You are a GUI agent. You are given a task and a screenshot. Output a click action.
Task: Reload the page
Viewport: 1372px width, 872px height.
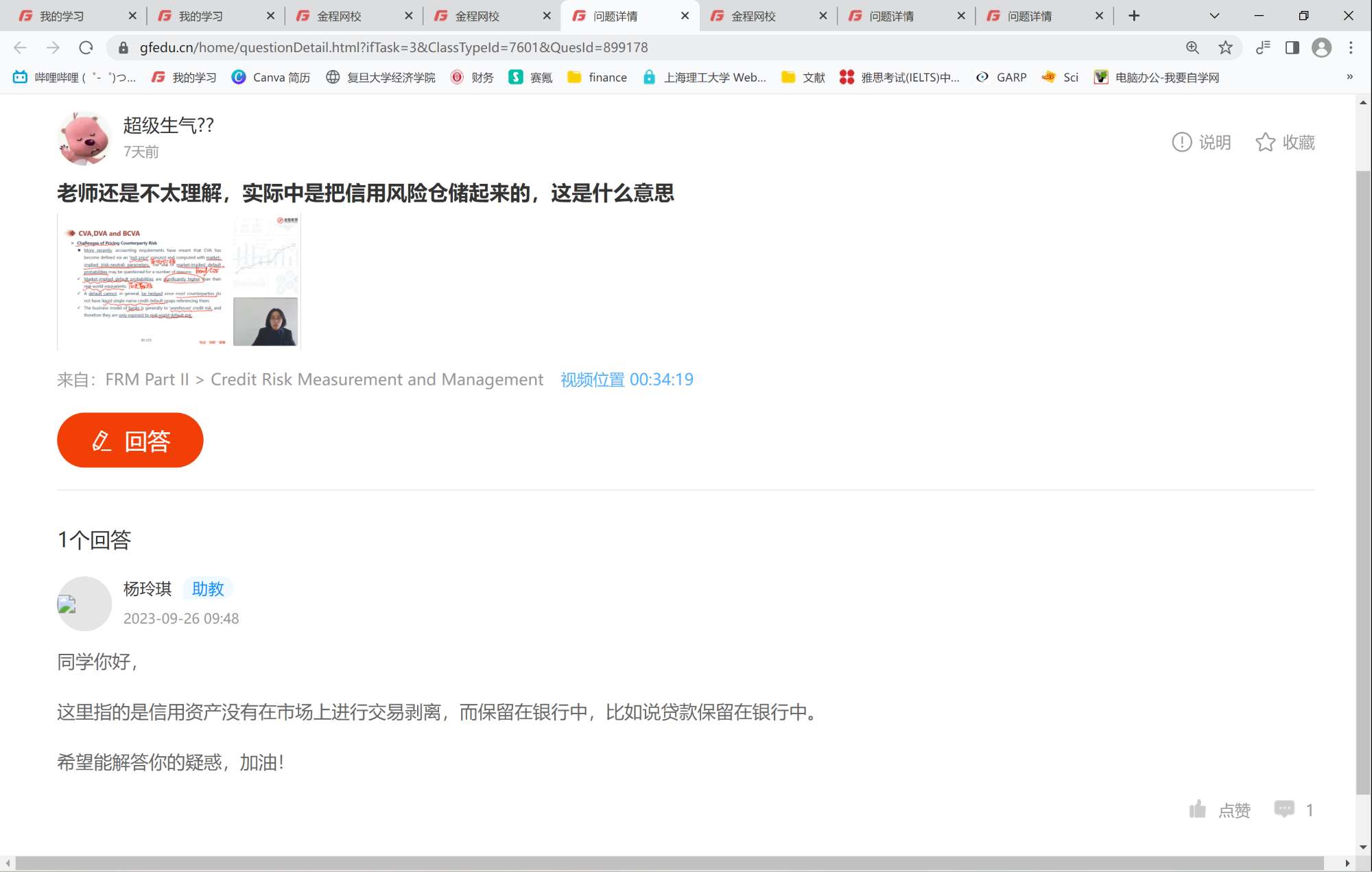point(86,47)
